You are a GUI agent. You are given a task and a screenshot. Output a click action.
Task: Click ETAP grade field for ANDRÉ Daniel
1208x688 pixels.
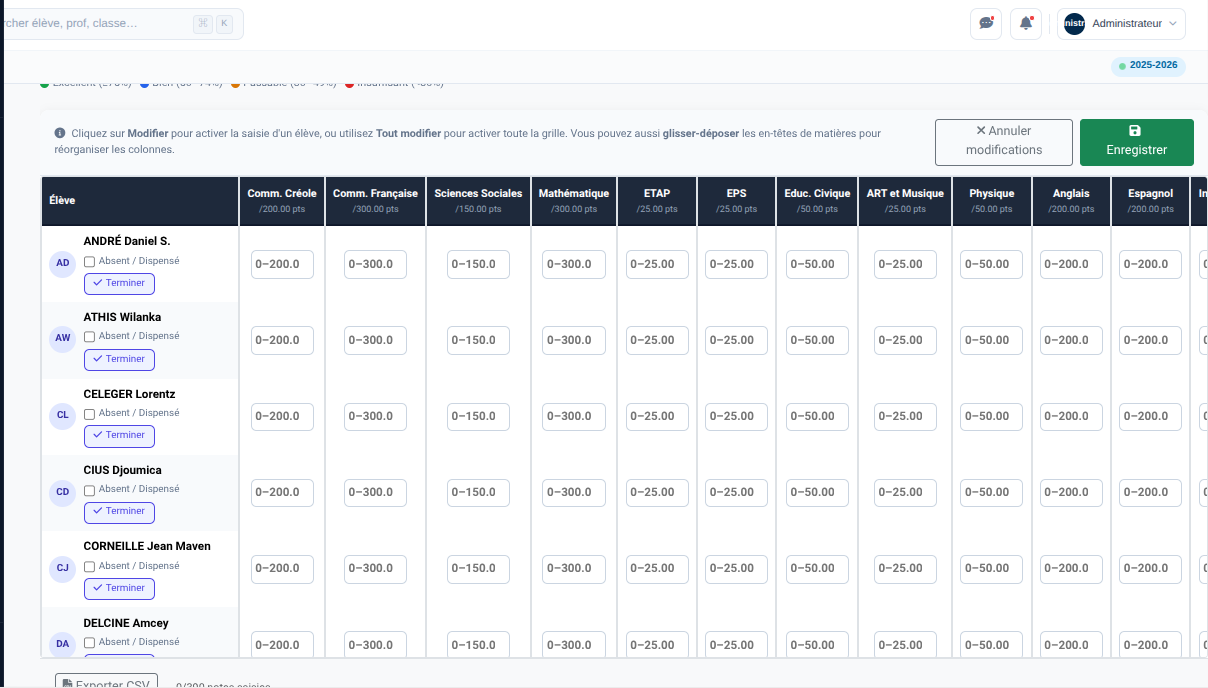657,264
